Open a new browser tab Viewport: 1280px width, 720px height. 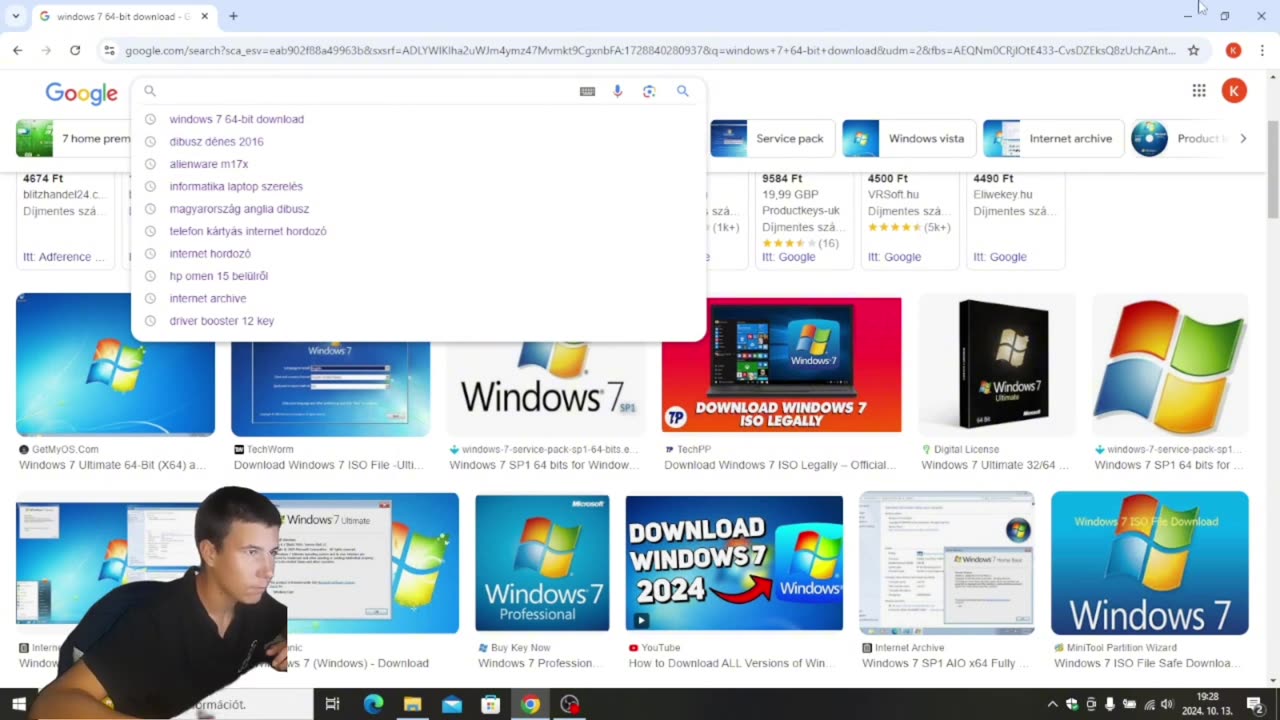233,16
